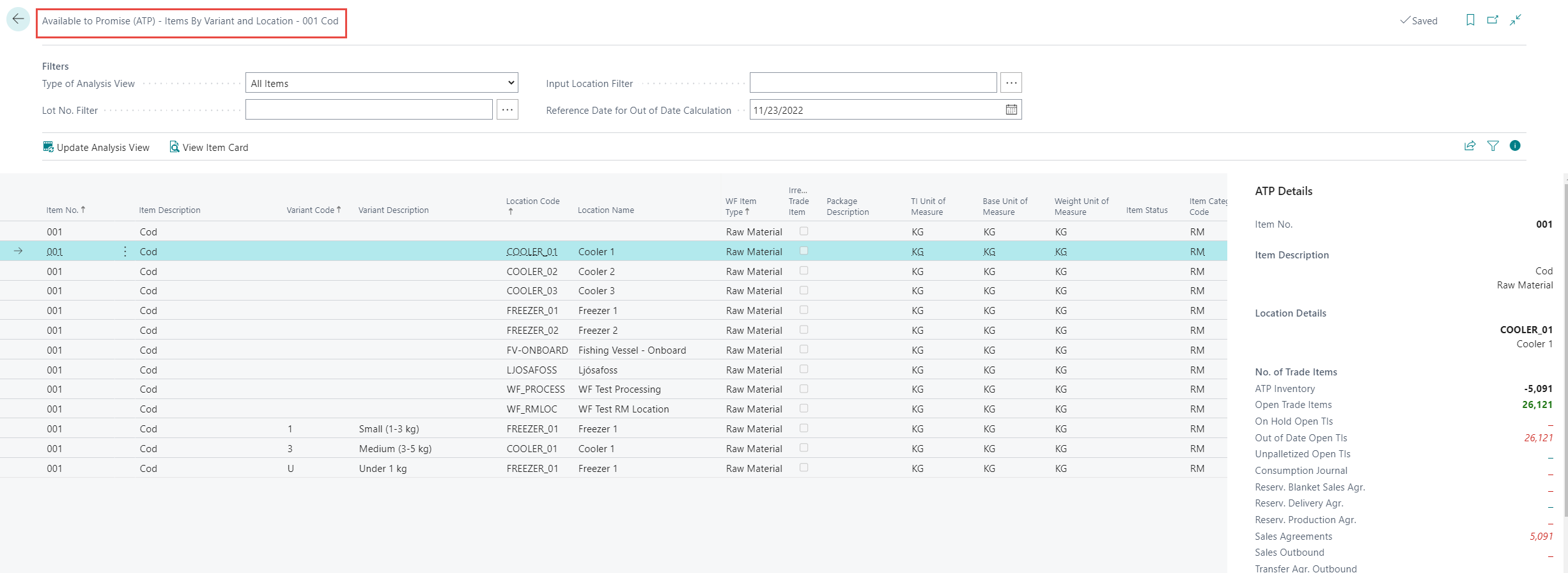Open the Type of Analysis View dropdown
This screenshot has width=1568, height=573.
(382, 83)
